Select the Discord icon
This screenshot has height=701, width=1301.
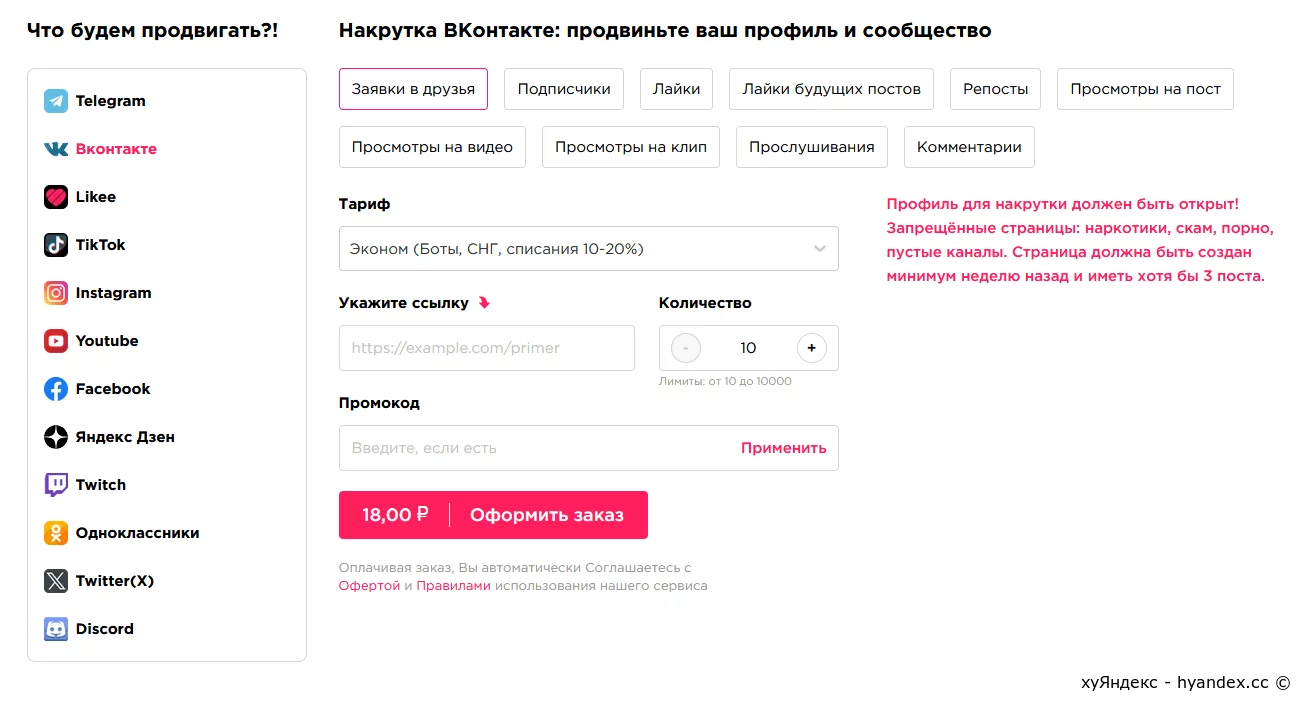coord(56,629)
